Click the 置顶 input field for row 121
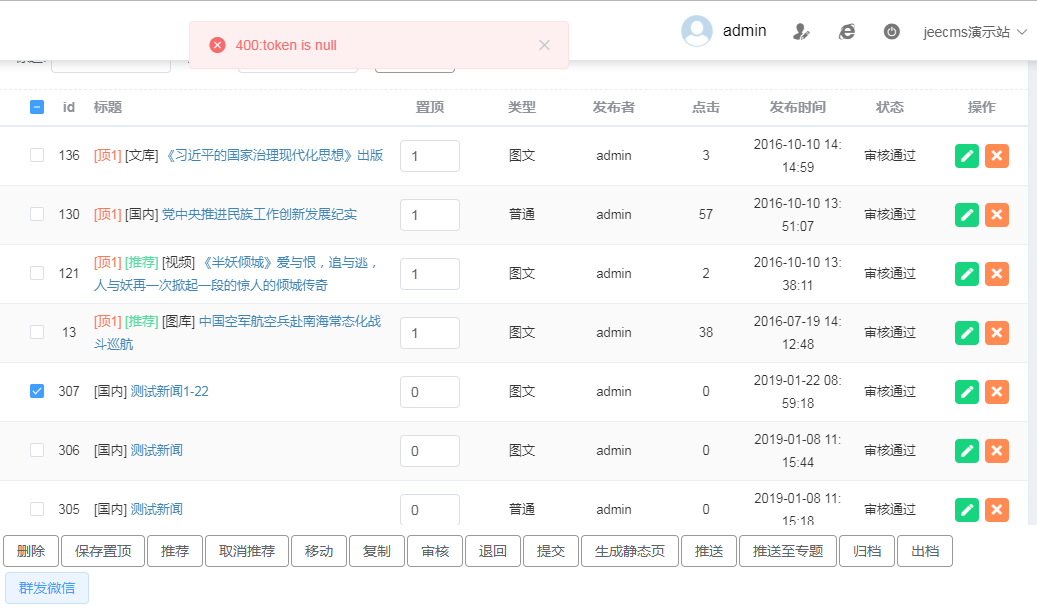This screenshot has width=1037, height=610. 429,274
